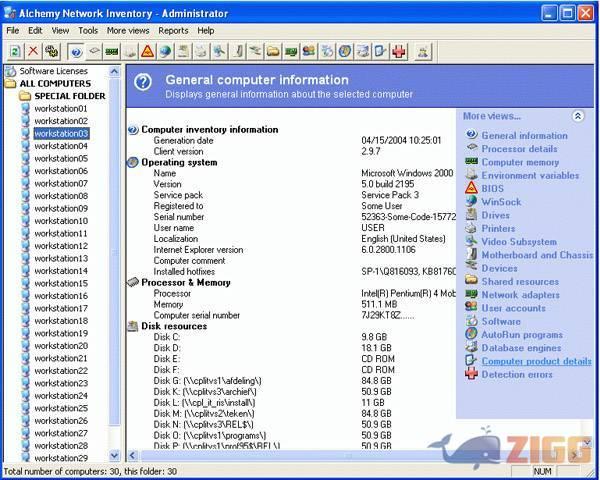Click the red cross Detection errors toolbar icon
This screenshot has height=480, width=600.
point(399,51)
